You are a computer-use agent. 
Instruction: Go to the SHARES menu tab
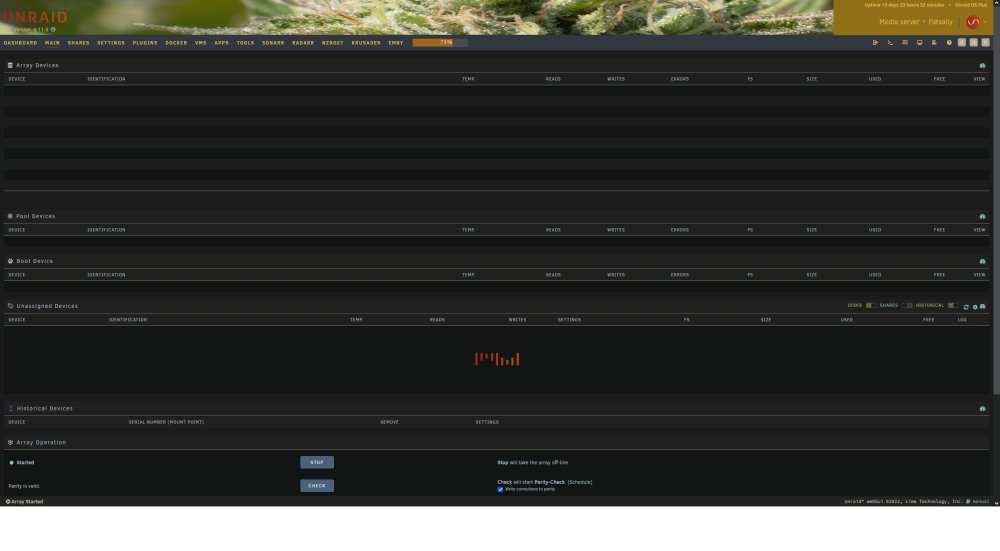[x=78, y=43]
